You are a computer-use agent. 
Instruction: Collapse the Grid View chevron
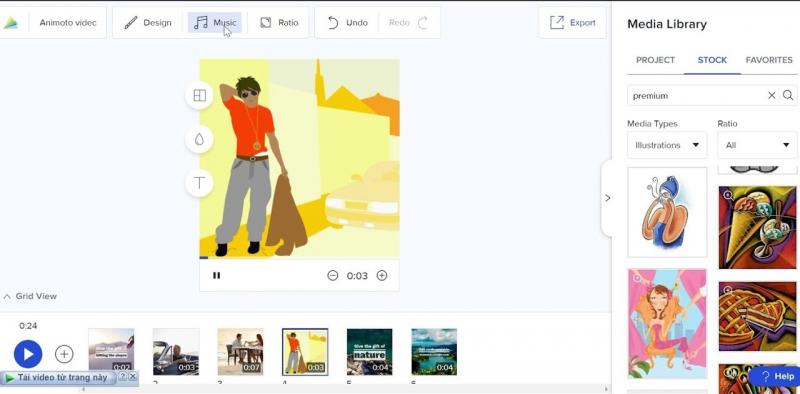coord(7,296)
